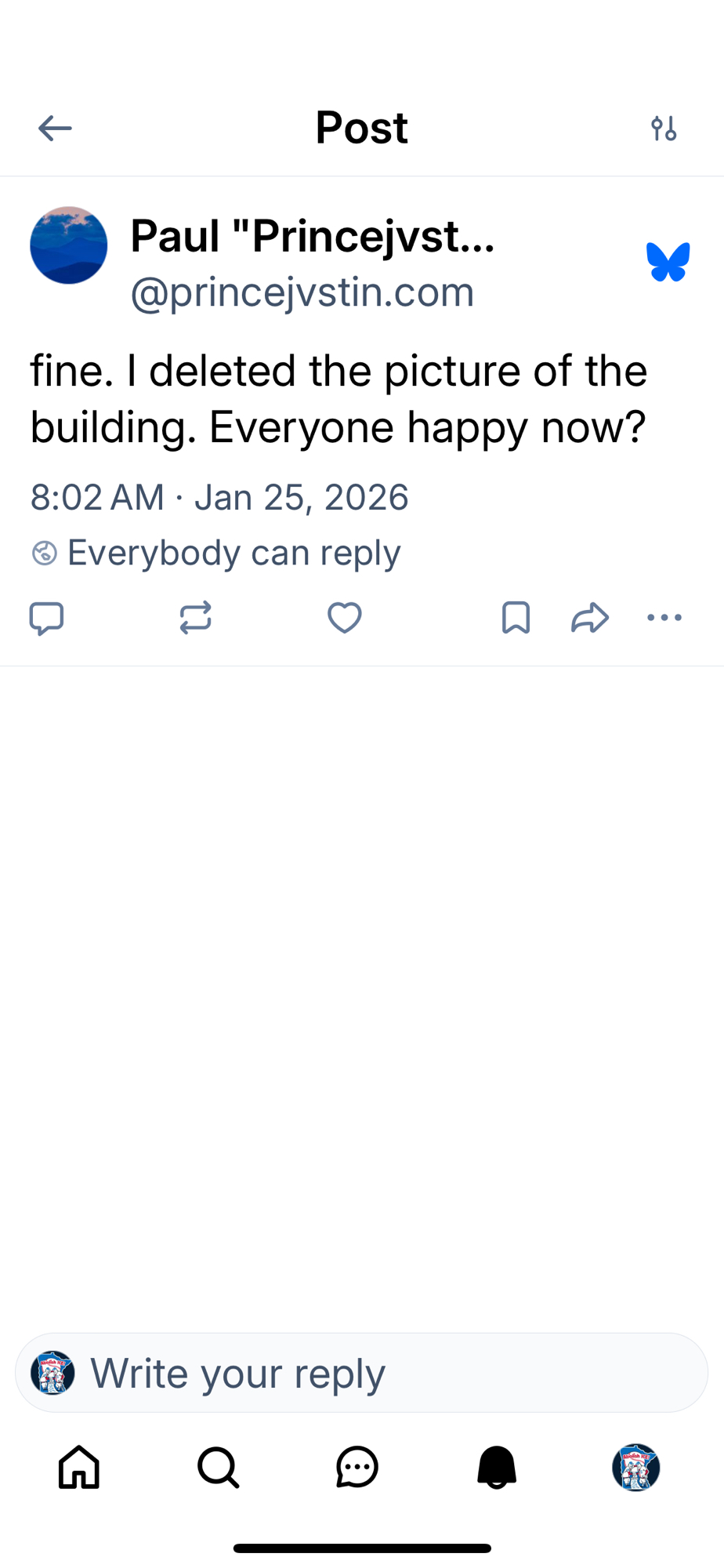The image size is (724, 1568).
Task: Go back using the arrow icon
Action: [55, 128]
